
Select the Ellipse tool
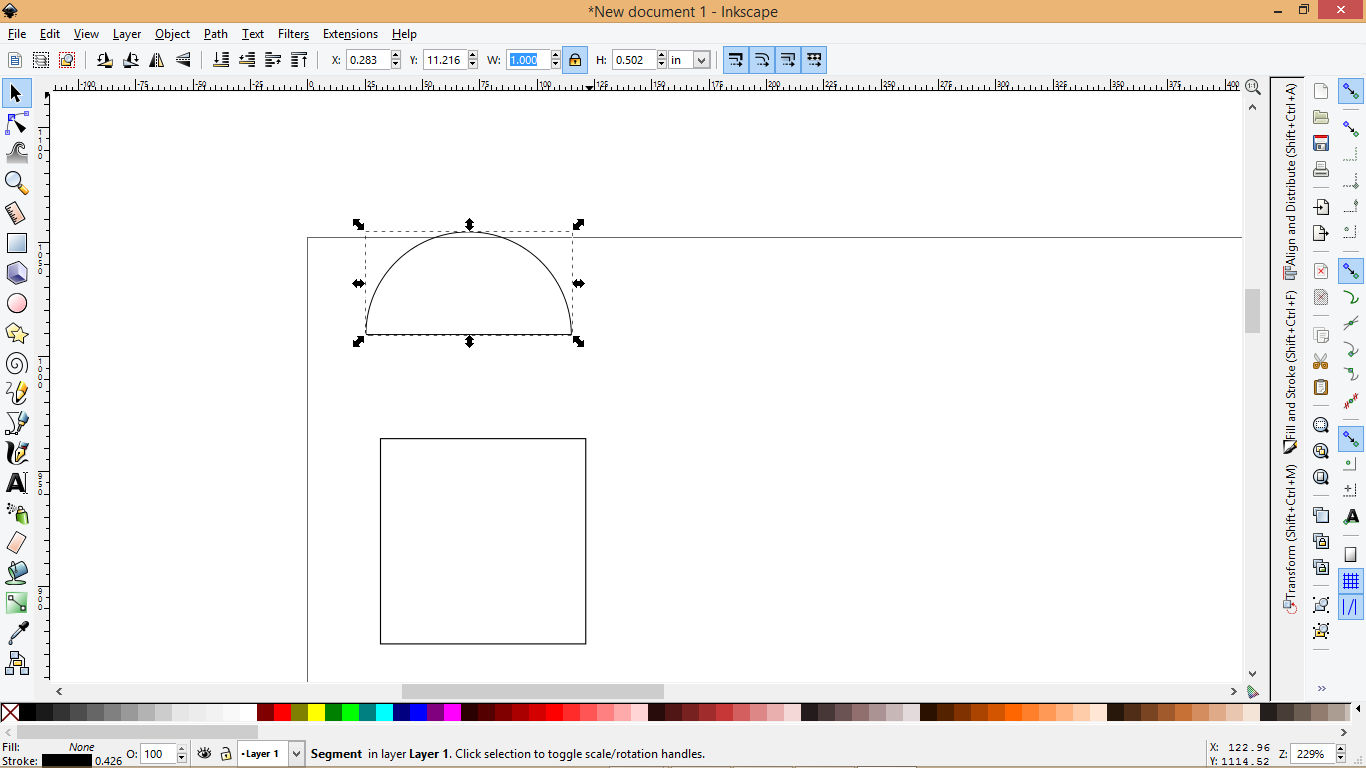[16, 303]
